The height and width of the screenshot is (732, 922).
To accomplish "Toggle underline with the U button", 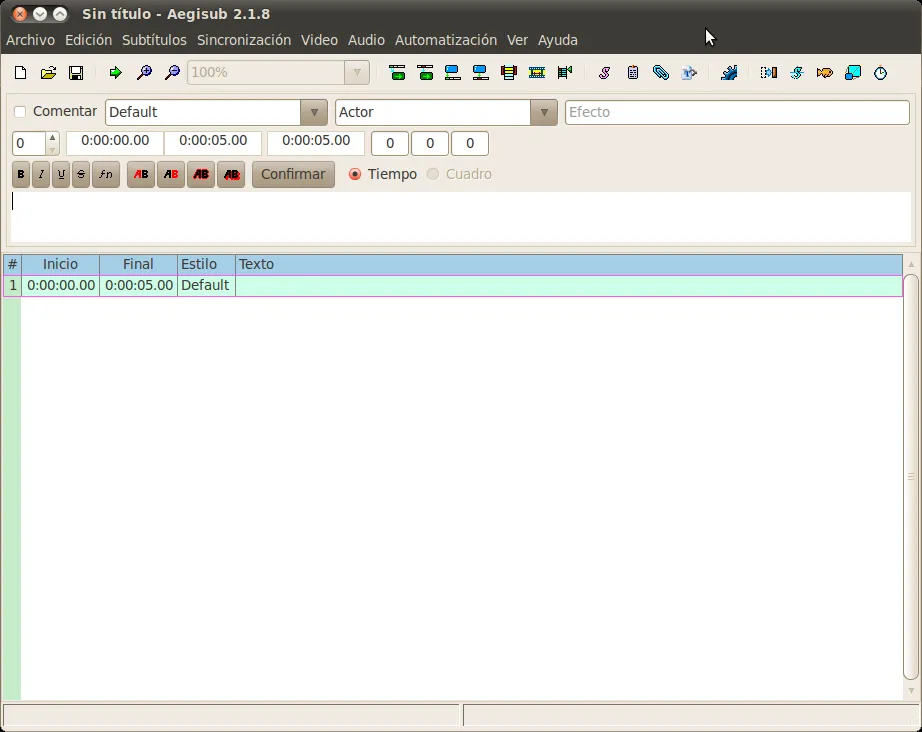I will pyautogui.click(x=61, y=175).
